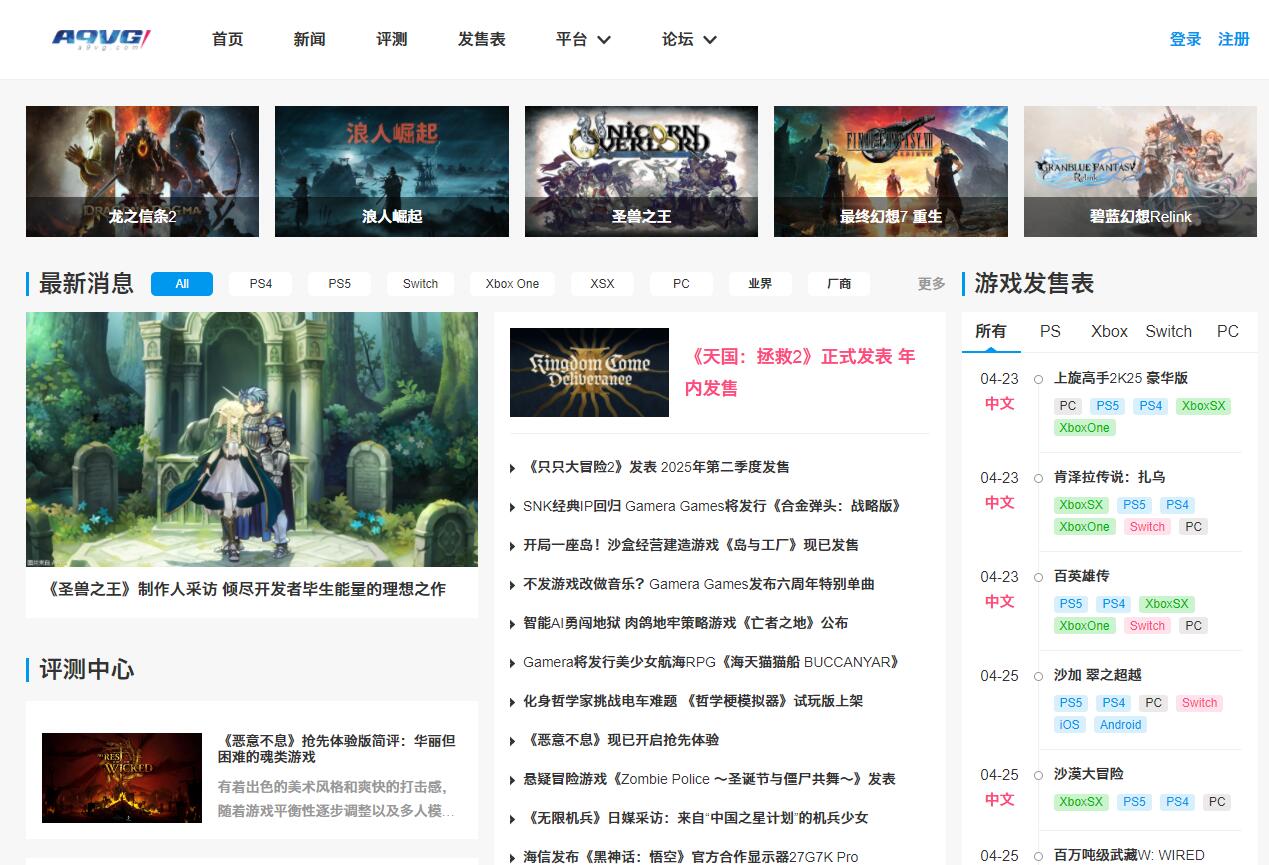Image resolution: width=1269 pixels, height=865 pixels.
Task: Select the Xbox release schedule tab
Action: click(1109, 331)
